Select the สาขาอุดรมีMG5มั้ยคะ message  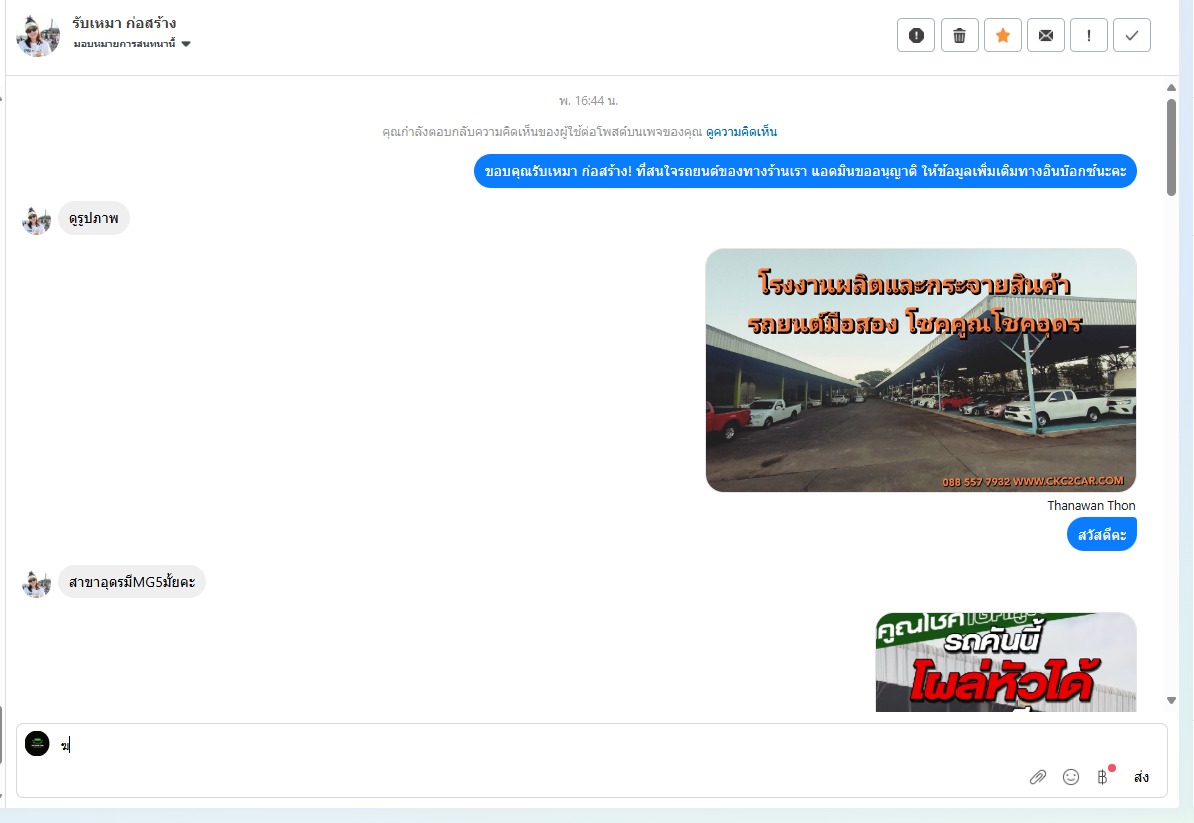pyautogui.click(x=132, y=582)
